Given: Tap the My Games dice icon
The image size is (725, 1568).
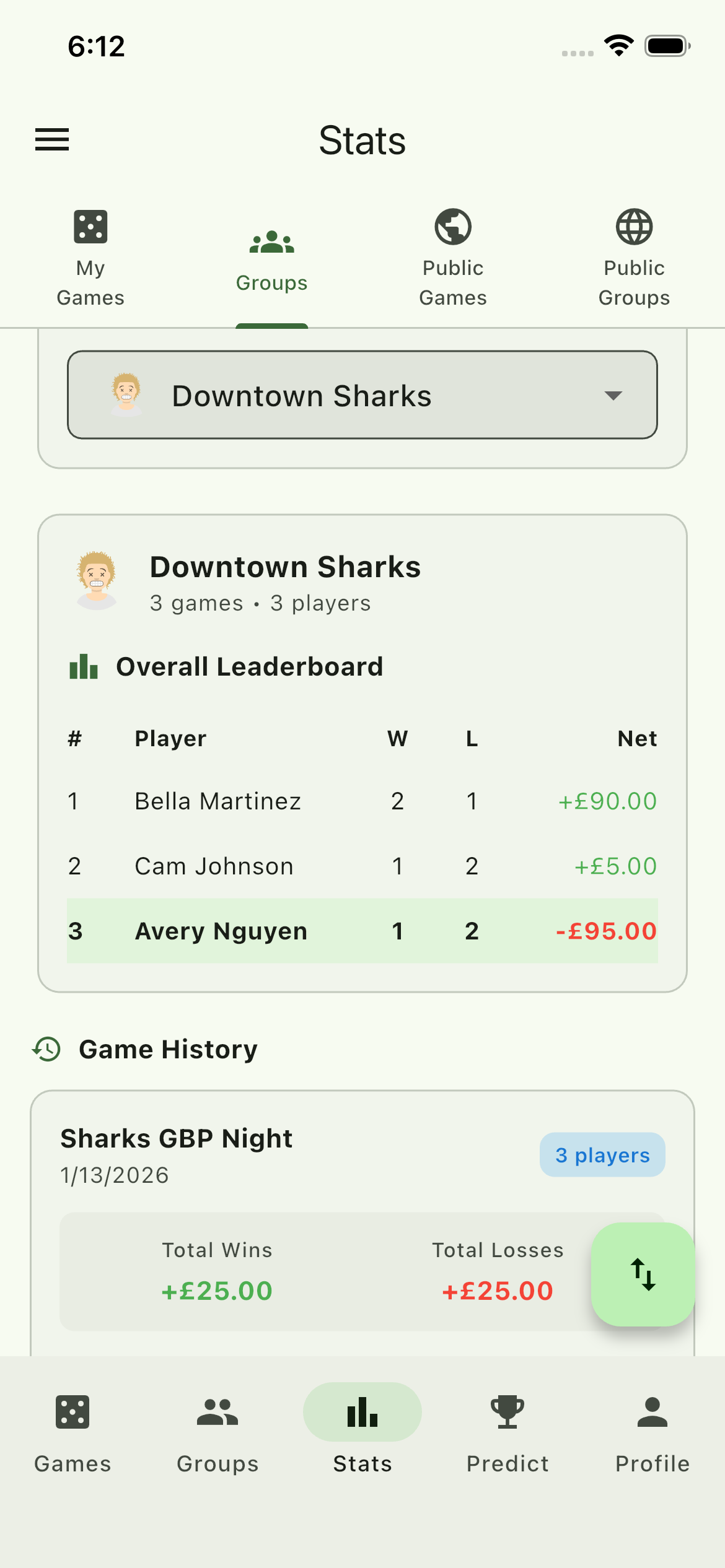Looking at the screenshot, I should [x=90, y=227].
